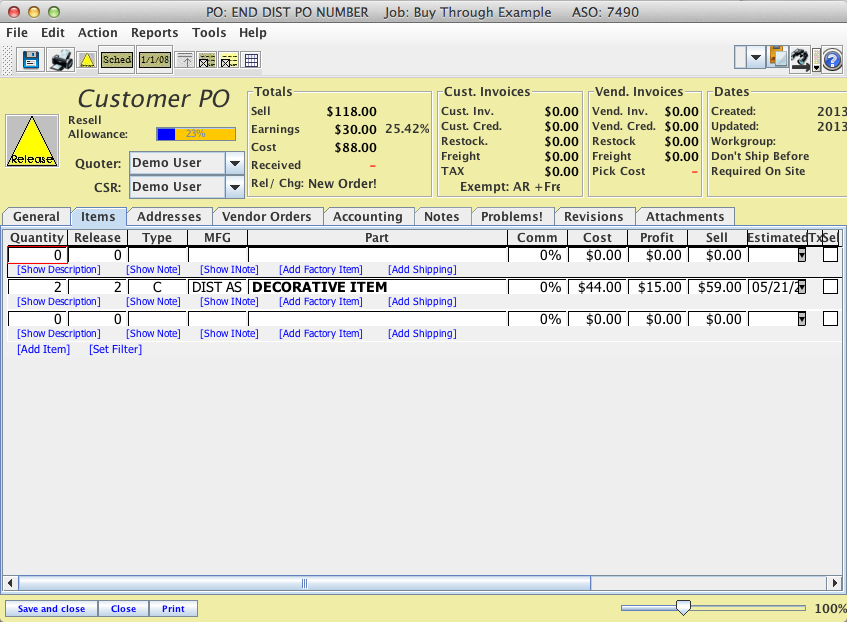847x622 pixels.
Task: Toggle the Sel checkbox for DECORATIVE ITEM row
Action: click(830, 287)
